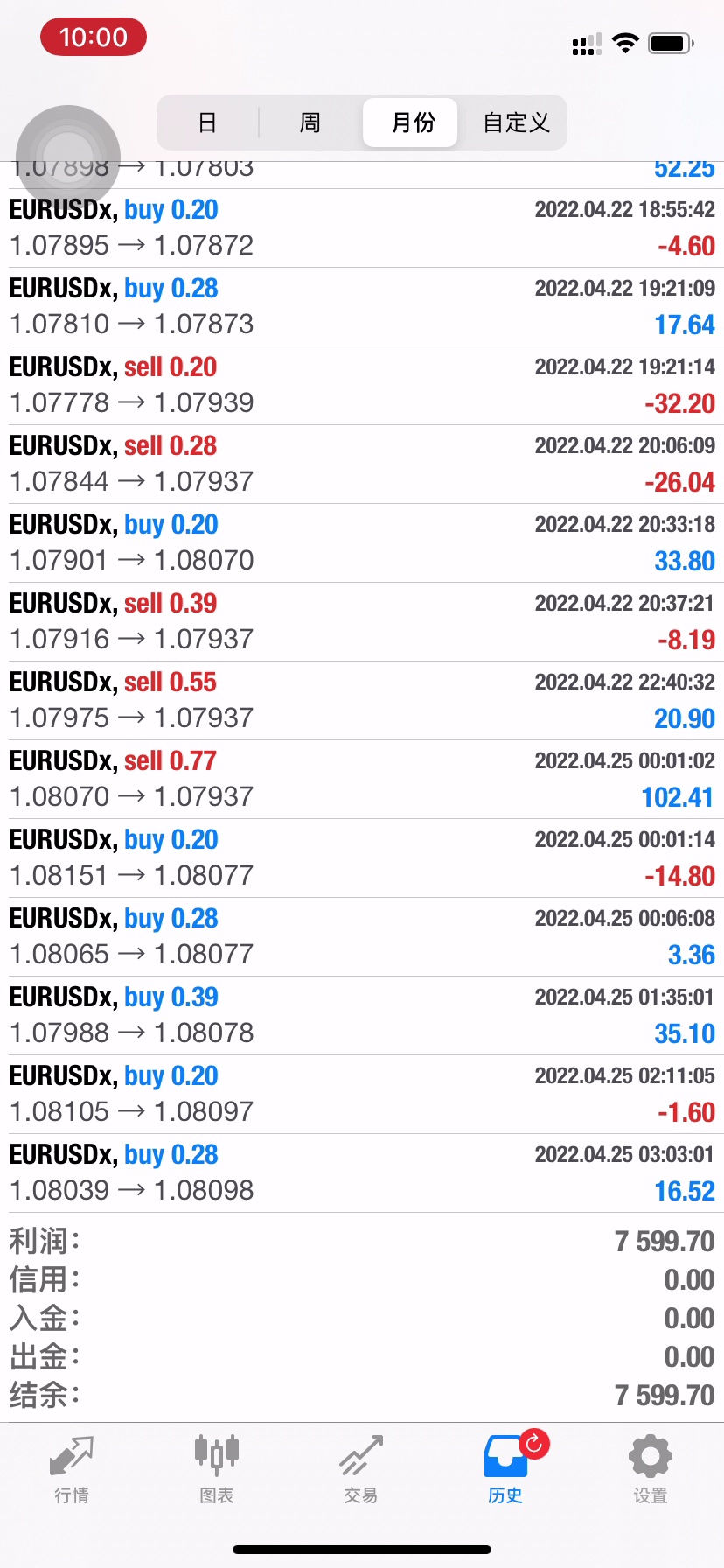Select the 月份 (month) period segment
The height and width of the screenshot is (1568, 724).
413,122
